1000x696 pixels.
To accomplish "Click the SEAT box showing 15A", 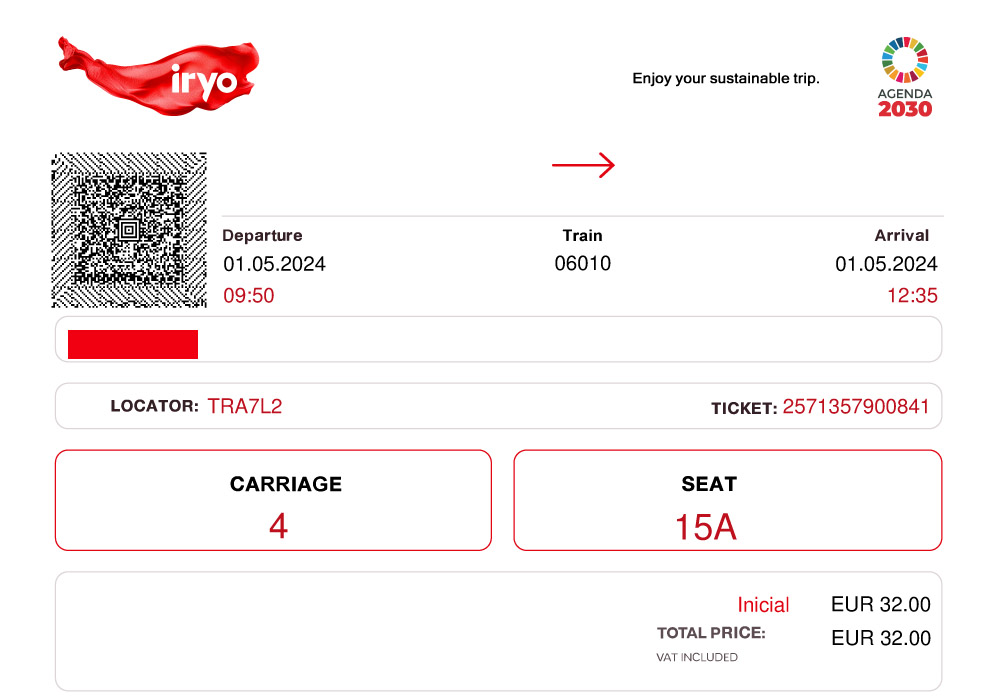I will (x=728, y=500).
